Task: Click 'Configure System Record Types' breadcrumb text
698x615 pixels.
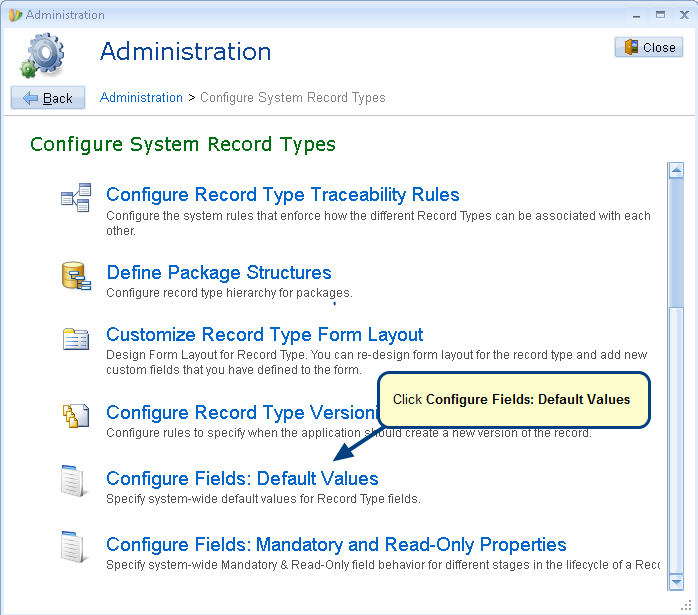Action: coord(293,97)
